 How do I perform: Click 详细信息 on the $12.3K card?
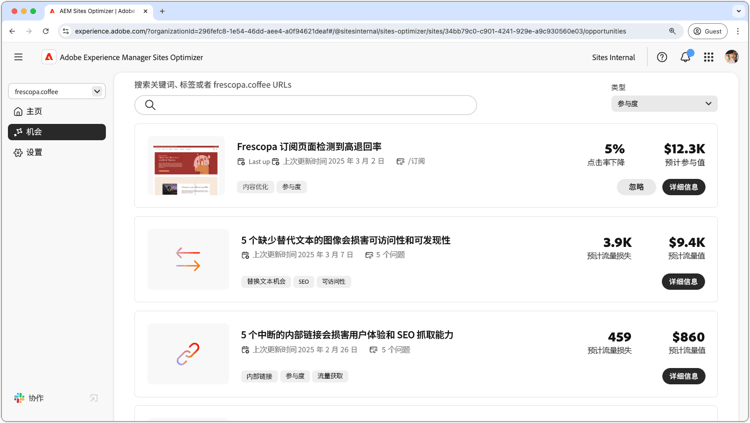684,187
